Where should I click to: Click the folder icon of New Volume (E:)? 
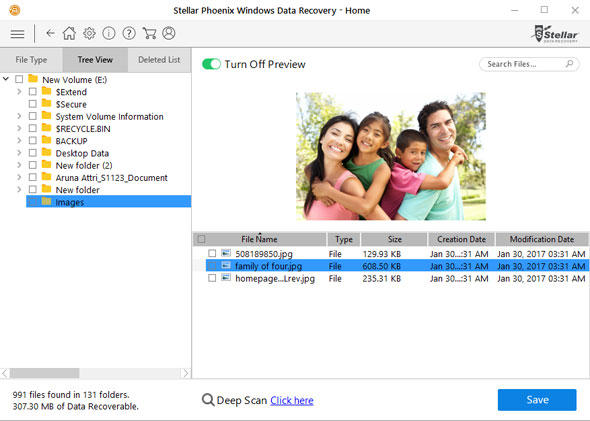coord(33,79)
